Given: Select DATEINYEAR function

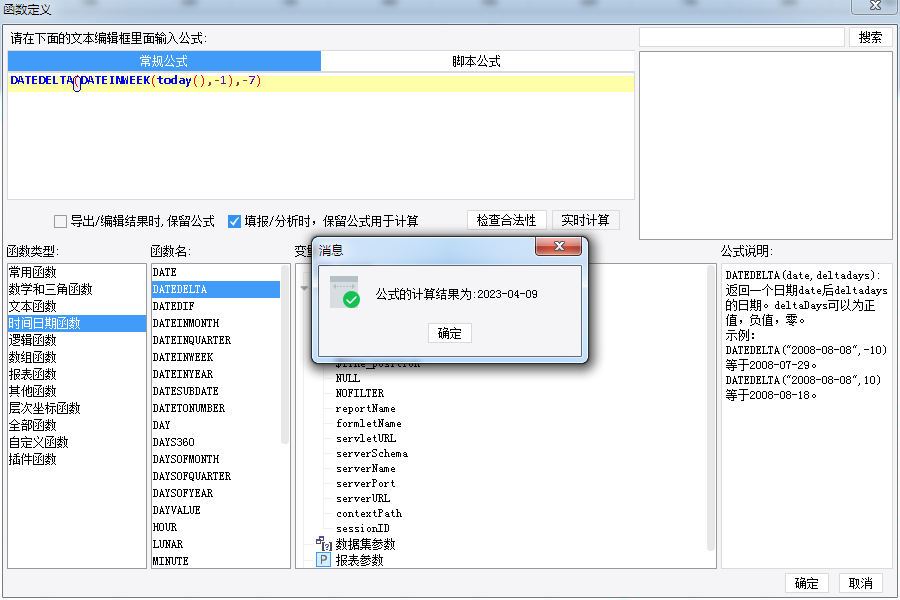Looking at the screenshot, I should (216, 374).
